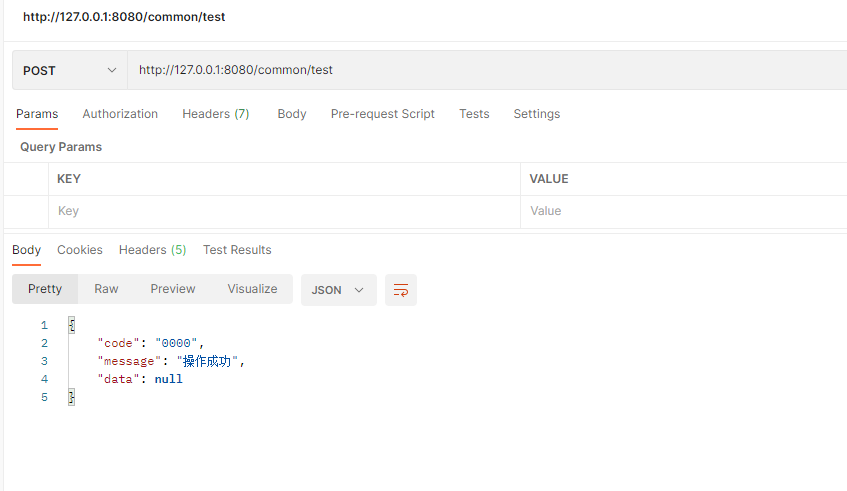The image size is (847, 491).
Task: Click the null value on line 4
Action: (x=169, y=379)
